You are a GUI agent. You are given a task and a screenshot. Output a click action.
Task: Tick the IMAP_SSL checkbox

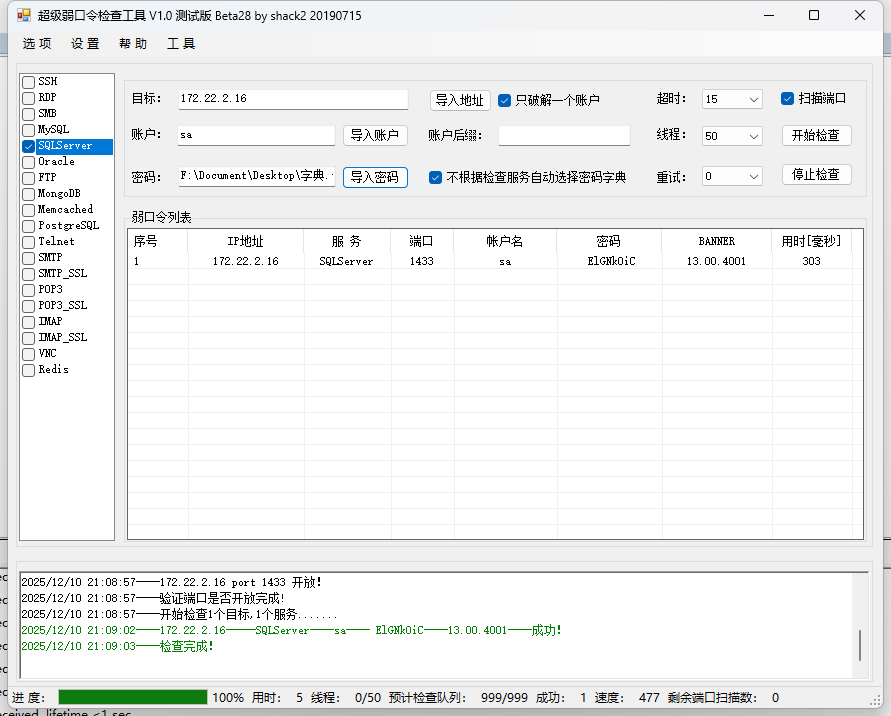click(x=28, y=338)
